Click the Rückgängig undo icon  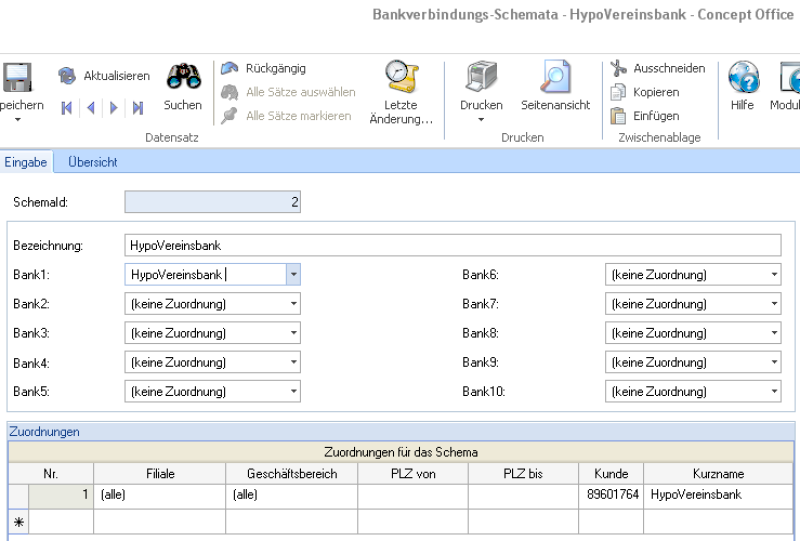pyautogui.click(x=230, y=68)
